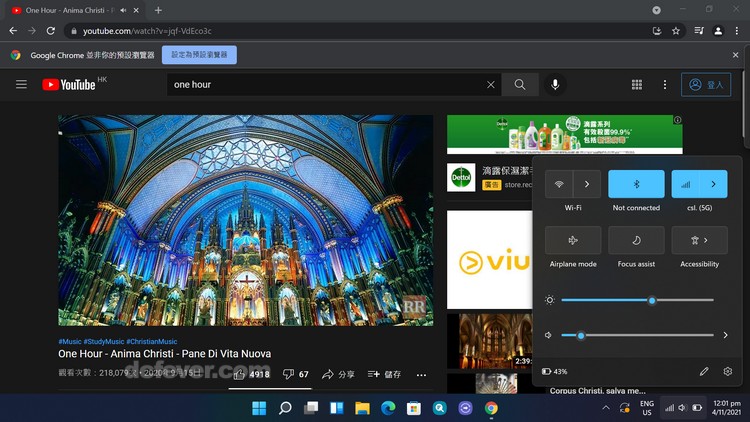This screenshot has width=750, height=422.
Task: Open the YouTube apps grid icon
Action: 637,85
